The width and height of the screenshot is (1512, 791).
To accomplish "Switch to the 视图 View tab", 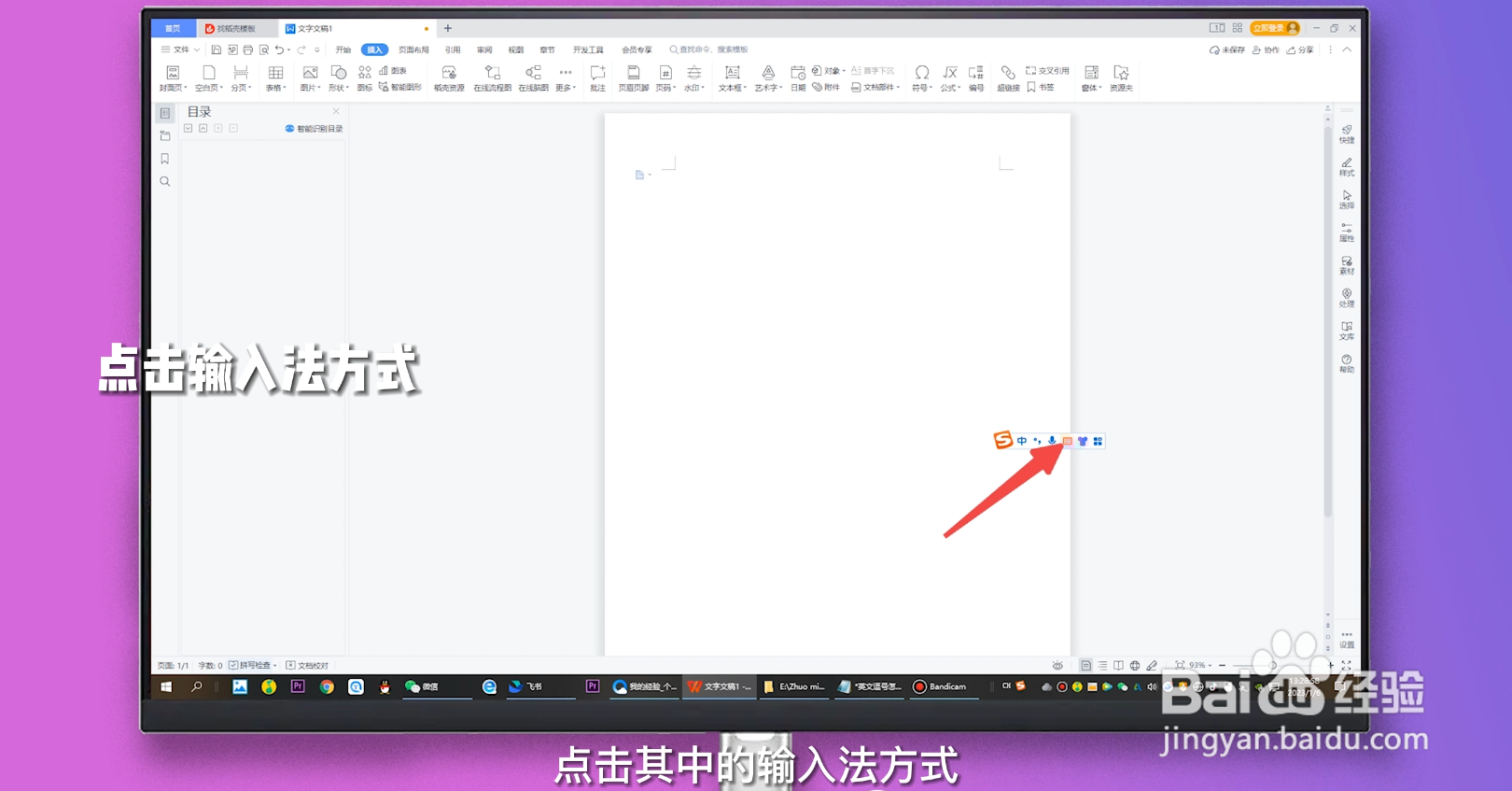I will pos(516,49).
